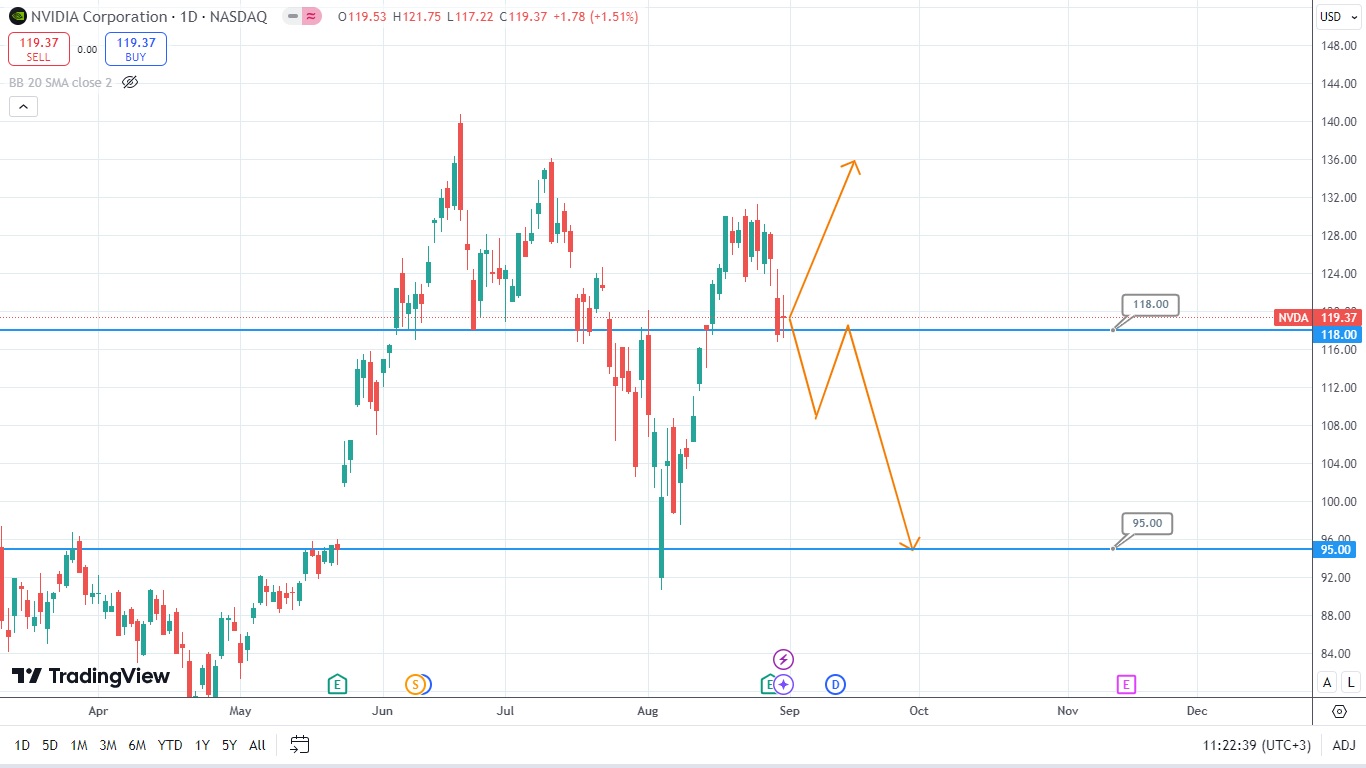Click the gray dash status pill icon
The width and height of the screenshot is (1366, 768).
pyautogui.click(x=292, y=17)
